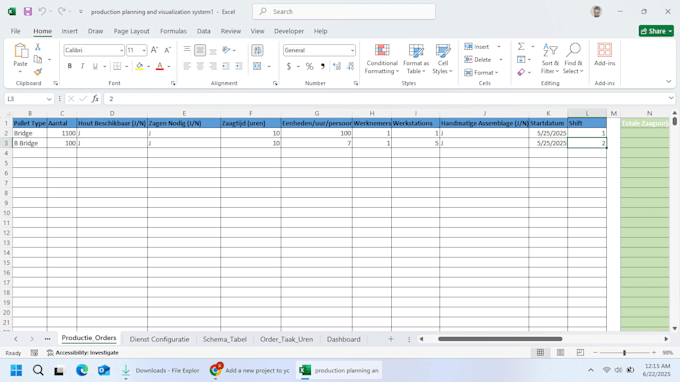Open the Schema_Tabel sheet tab
This screenshot has height=382, width=680.
click(x=225, y=339)
